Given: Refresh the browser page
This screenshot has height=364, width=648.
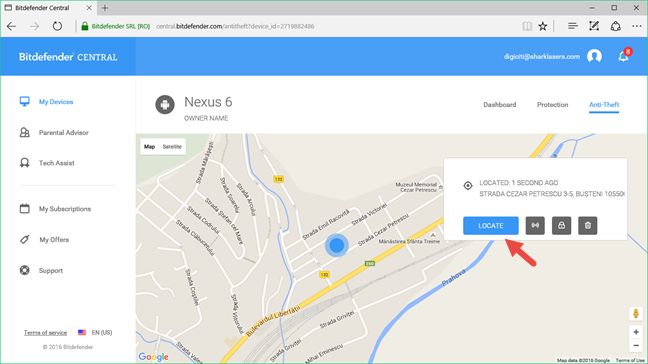Looking at the screenshot, I should point(57,26).
